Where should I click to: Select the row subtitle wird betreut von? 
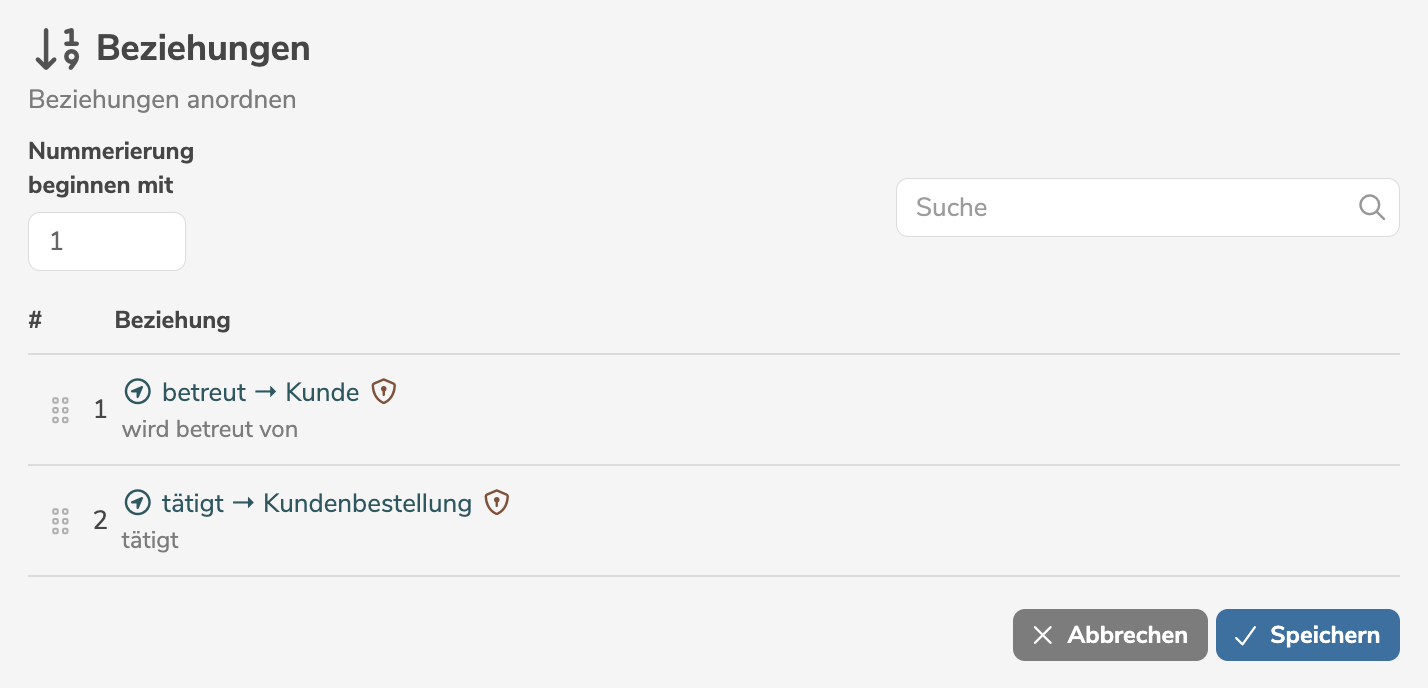point(210,430)
